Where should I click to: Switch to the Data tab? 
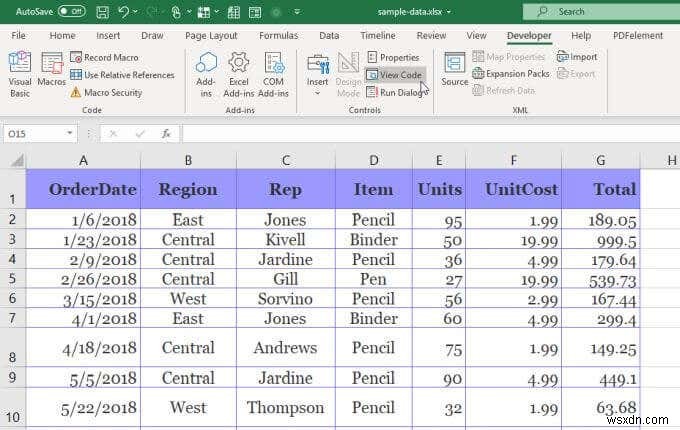point(329,36)
